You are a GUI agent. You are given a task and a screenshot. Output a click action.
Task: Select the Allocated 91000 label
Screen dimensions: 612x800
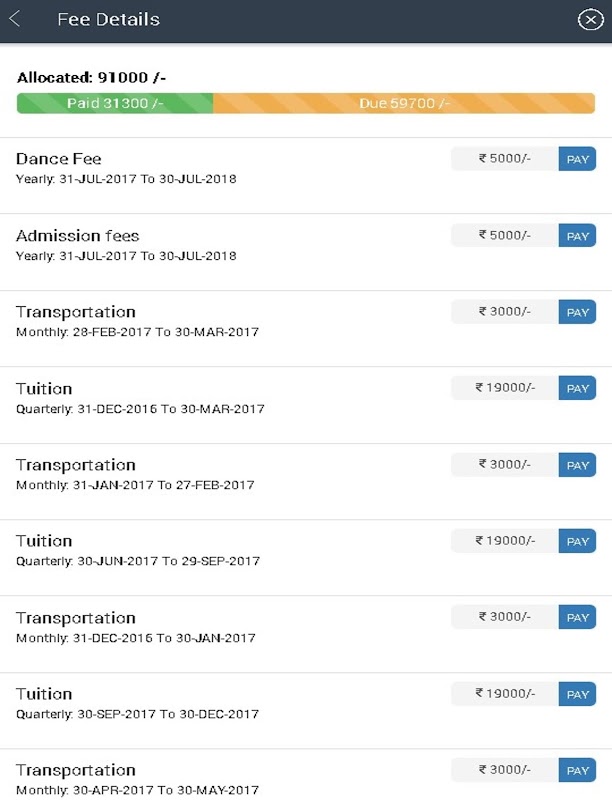click(x=91, y=78)
